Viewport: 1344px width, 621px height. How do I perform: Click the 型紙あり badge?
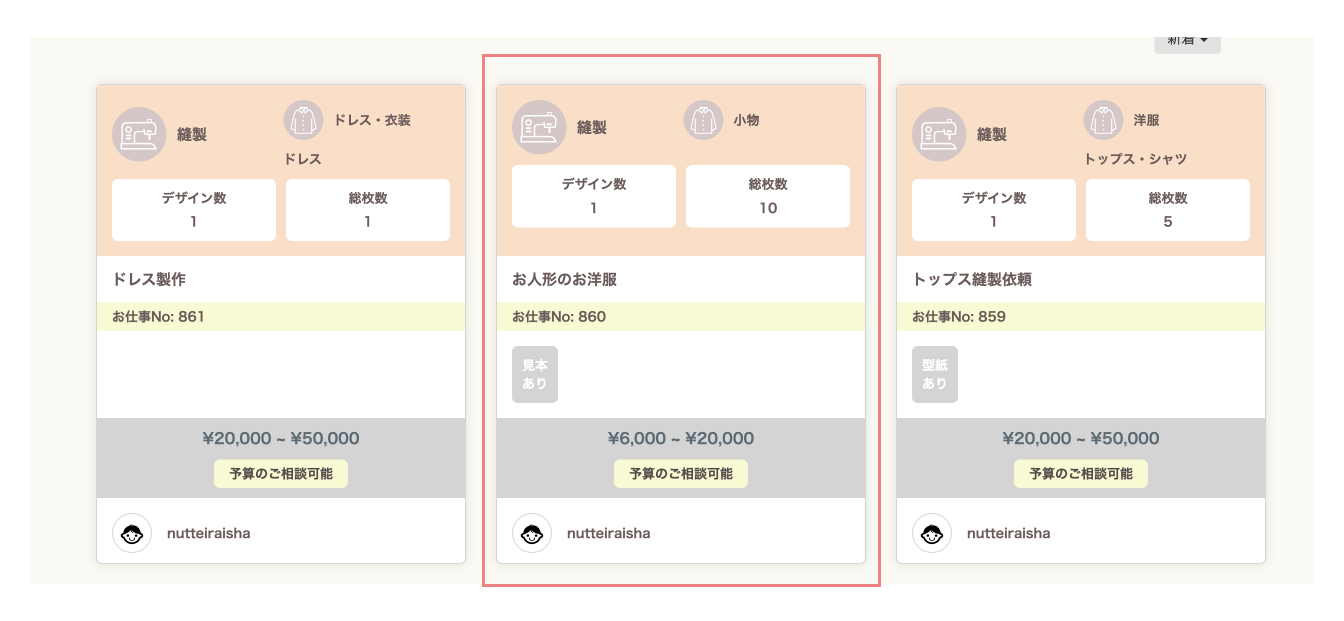935,374
